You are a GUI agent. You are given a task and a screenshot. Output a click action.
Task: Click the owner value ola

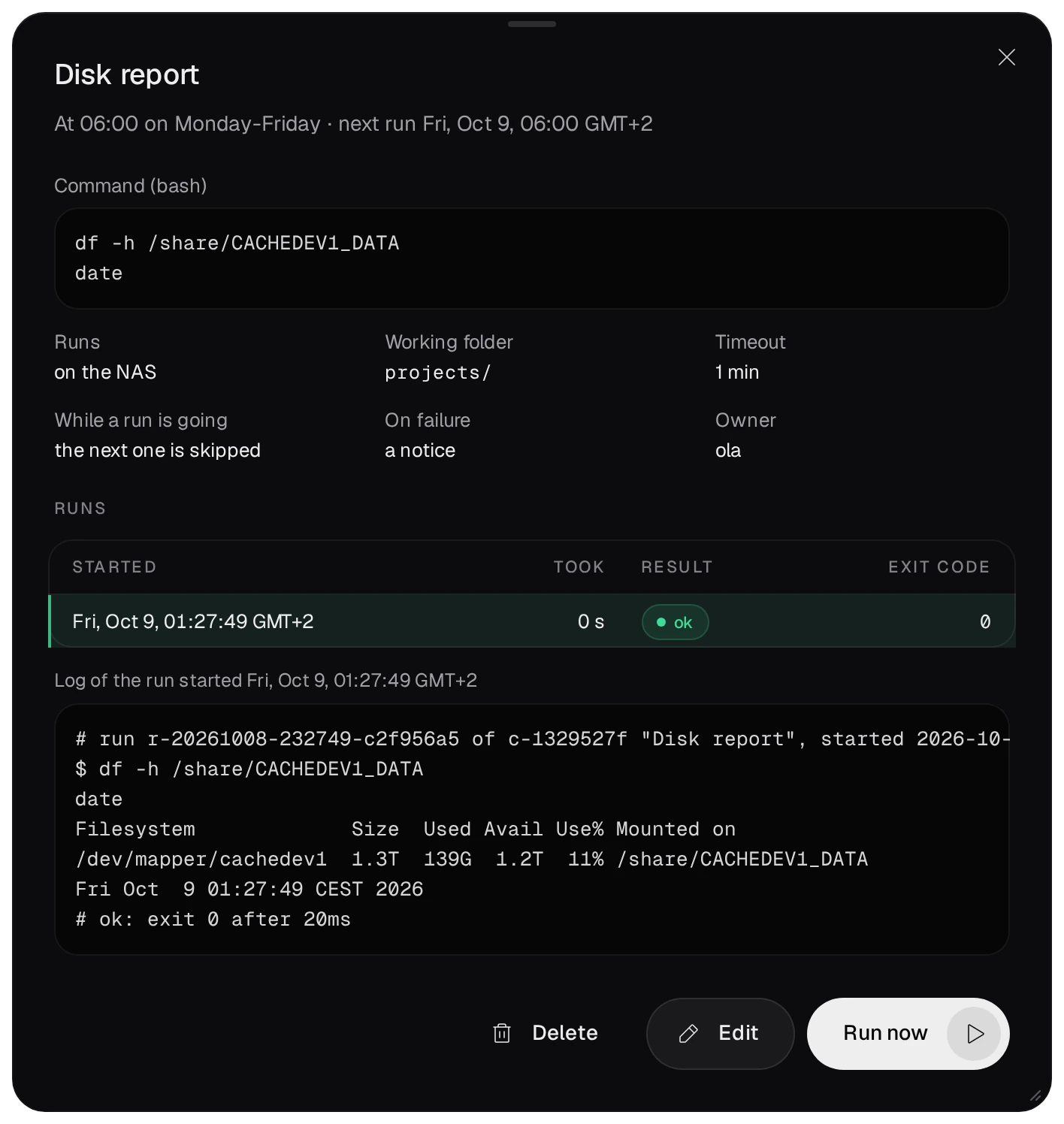click(728, 450)
